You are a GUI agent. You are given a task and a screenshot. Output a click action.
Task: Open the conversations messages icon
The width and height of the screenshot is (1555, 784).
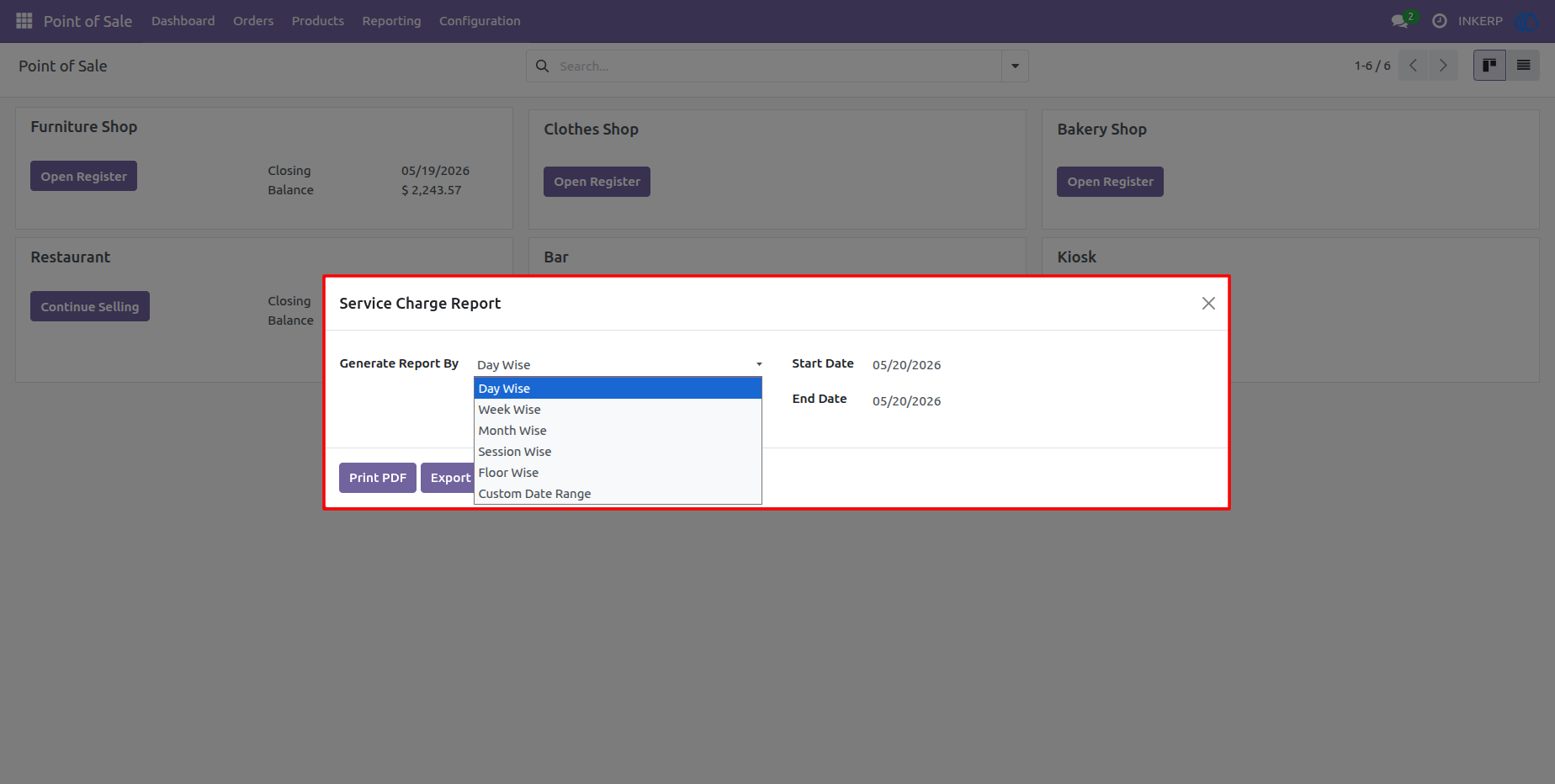pos(1400,21)
